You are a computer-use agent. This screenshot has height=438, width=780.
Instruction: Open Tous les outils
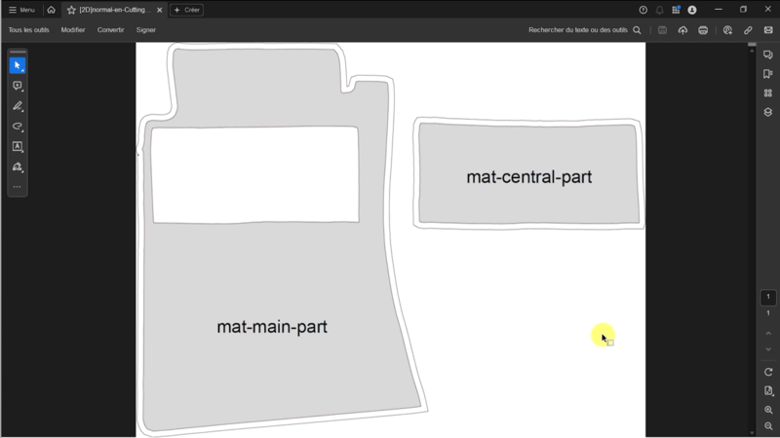[29, 30]
